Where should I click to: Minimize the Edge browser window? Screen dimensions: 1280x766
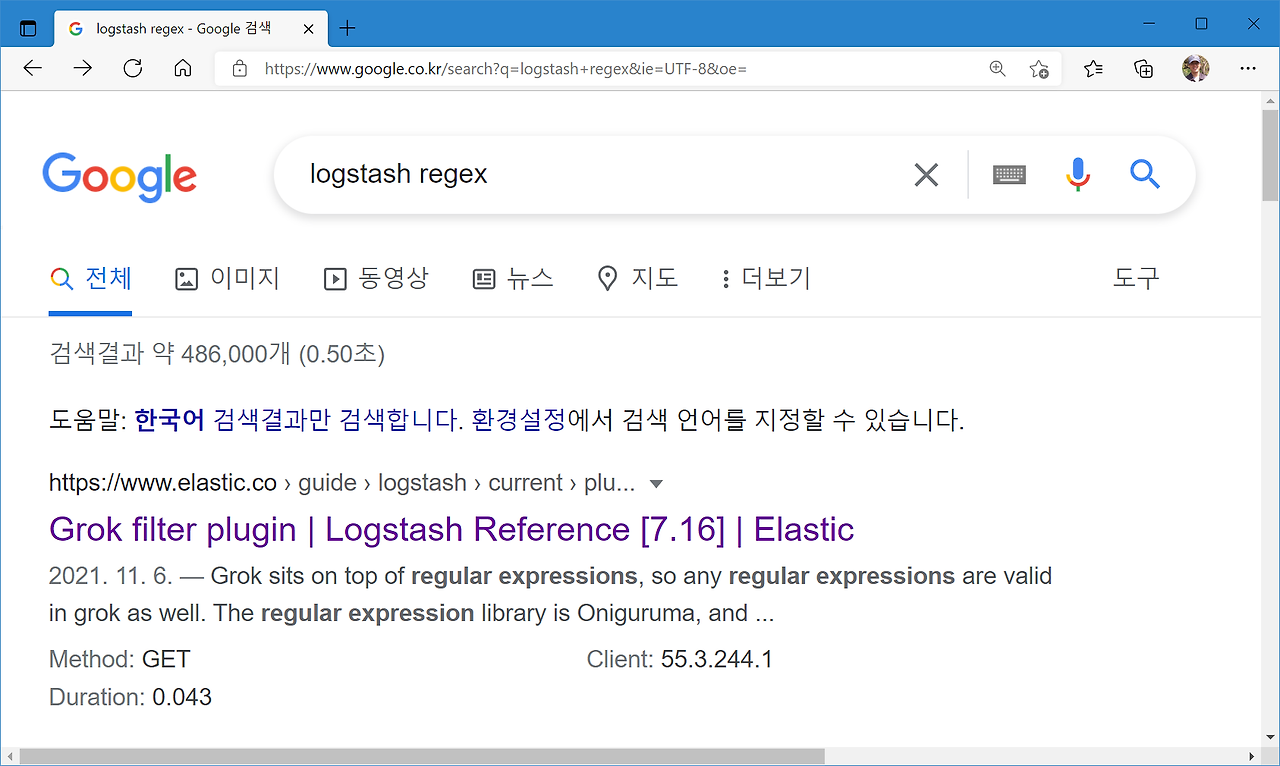(1150, 24)
